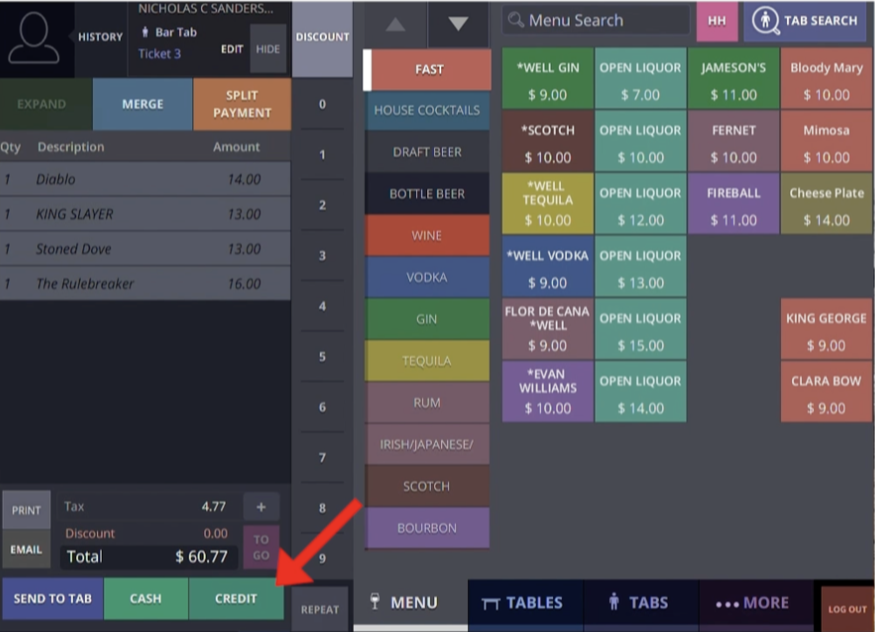Add *EVAN WILLIAMS $10.00

(548, 392)
